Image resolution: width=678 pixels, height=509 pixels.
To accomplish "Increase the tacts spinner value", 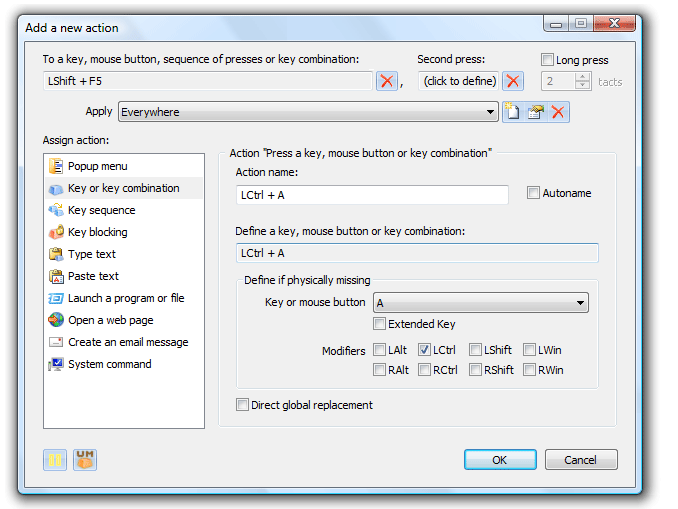I will (582, 77).
